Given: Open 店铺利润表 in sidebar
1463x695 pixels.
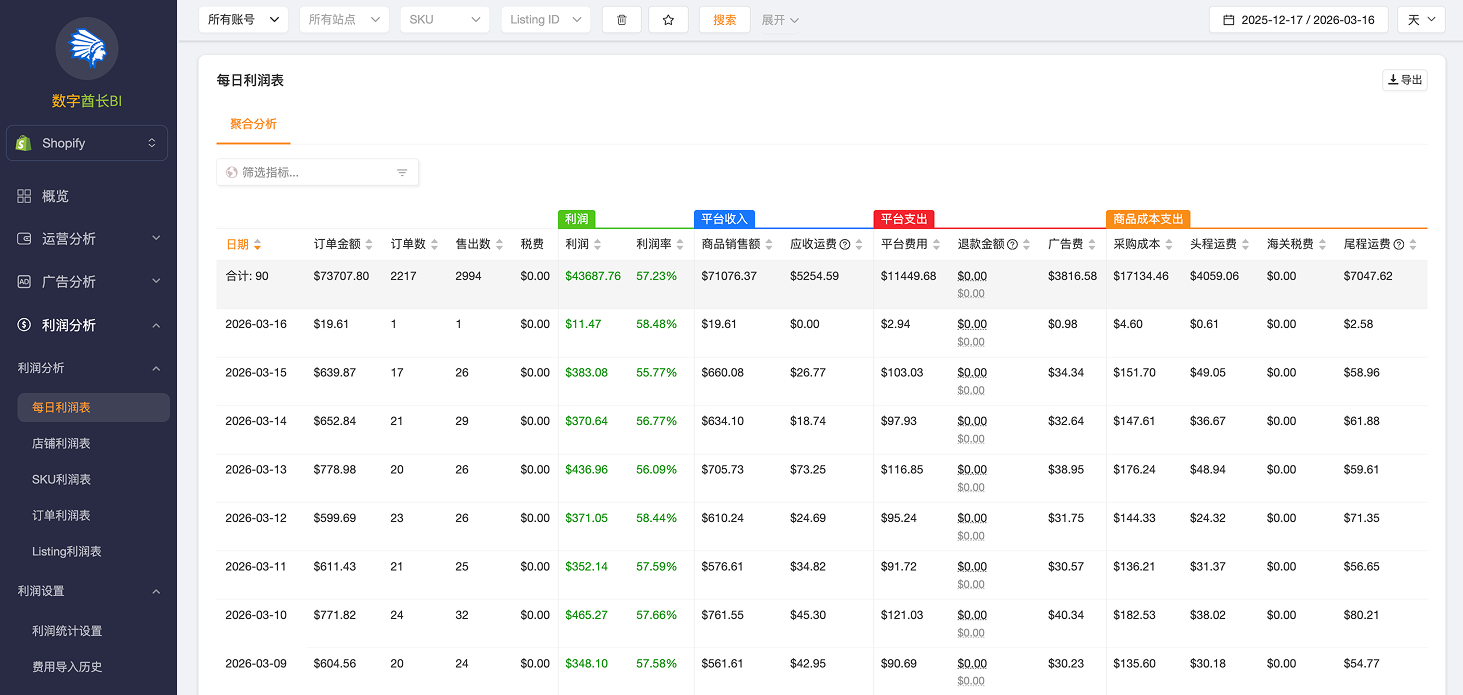Looking at the screenshot, I should click(61, 444).
